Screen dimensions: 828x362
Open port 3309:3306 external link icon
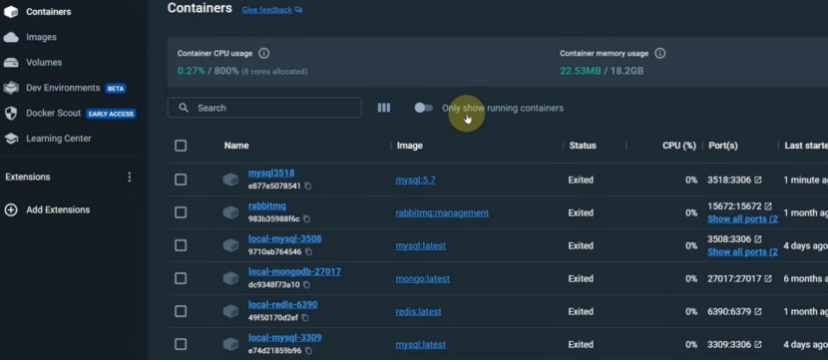point(758,345)
